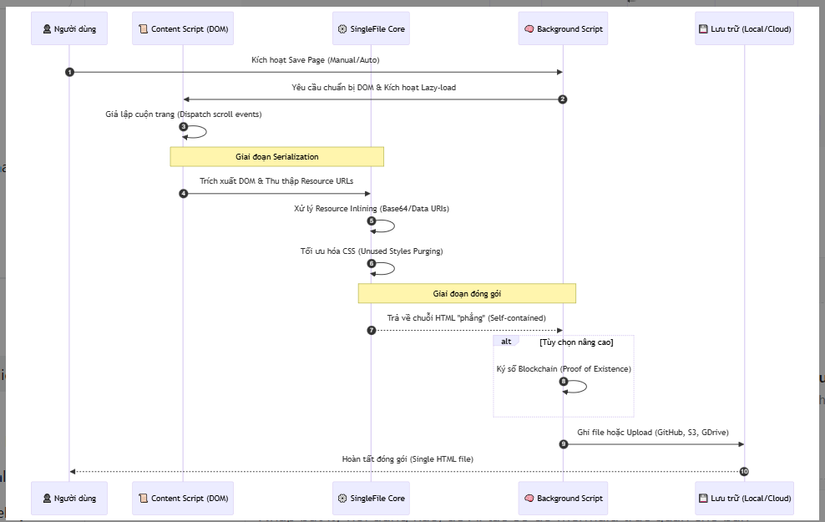Click the bottom Lưu trữ (Local/Cloud) participant box

click(x=744, y=498)
